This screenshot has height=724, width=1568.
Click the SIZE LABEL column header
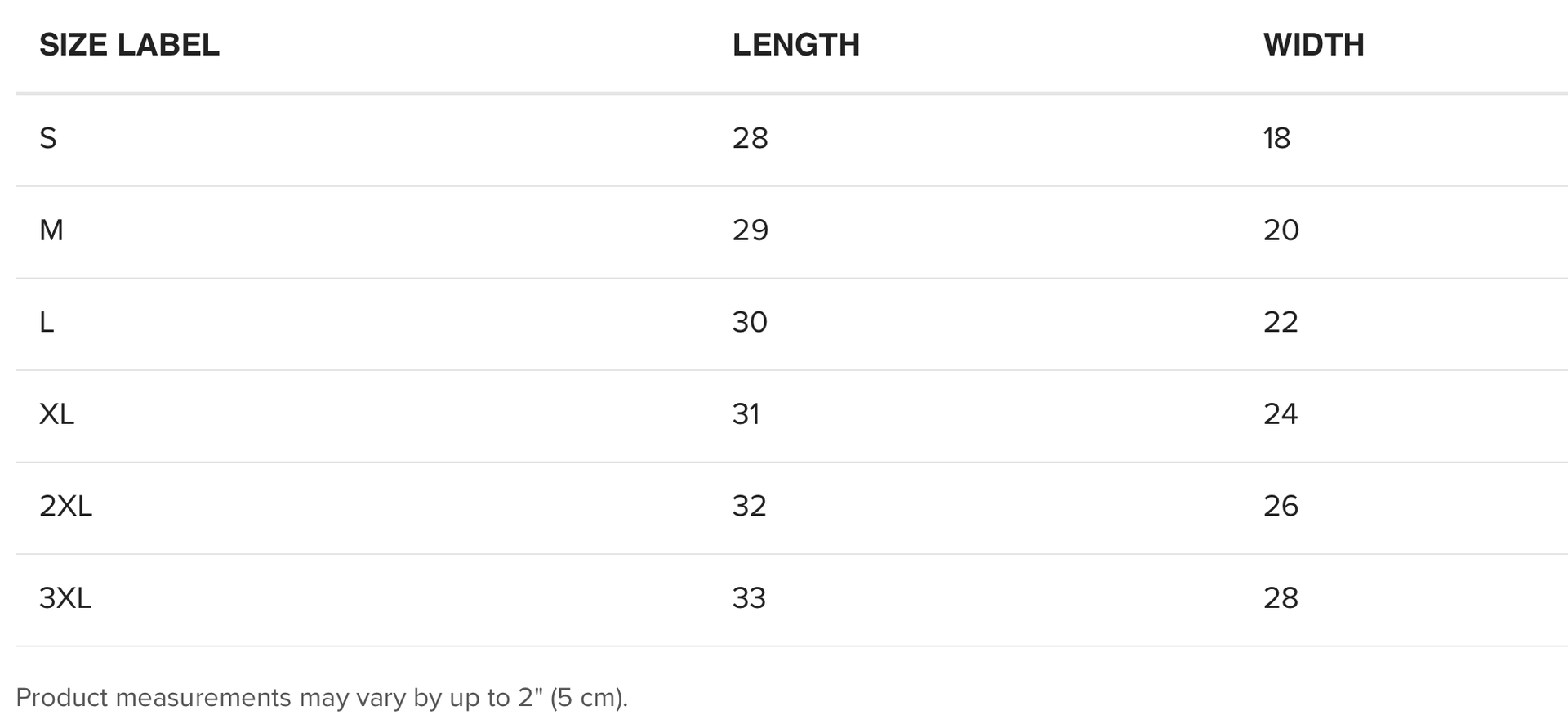(129, 45)
